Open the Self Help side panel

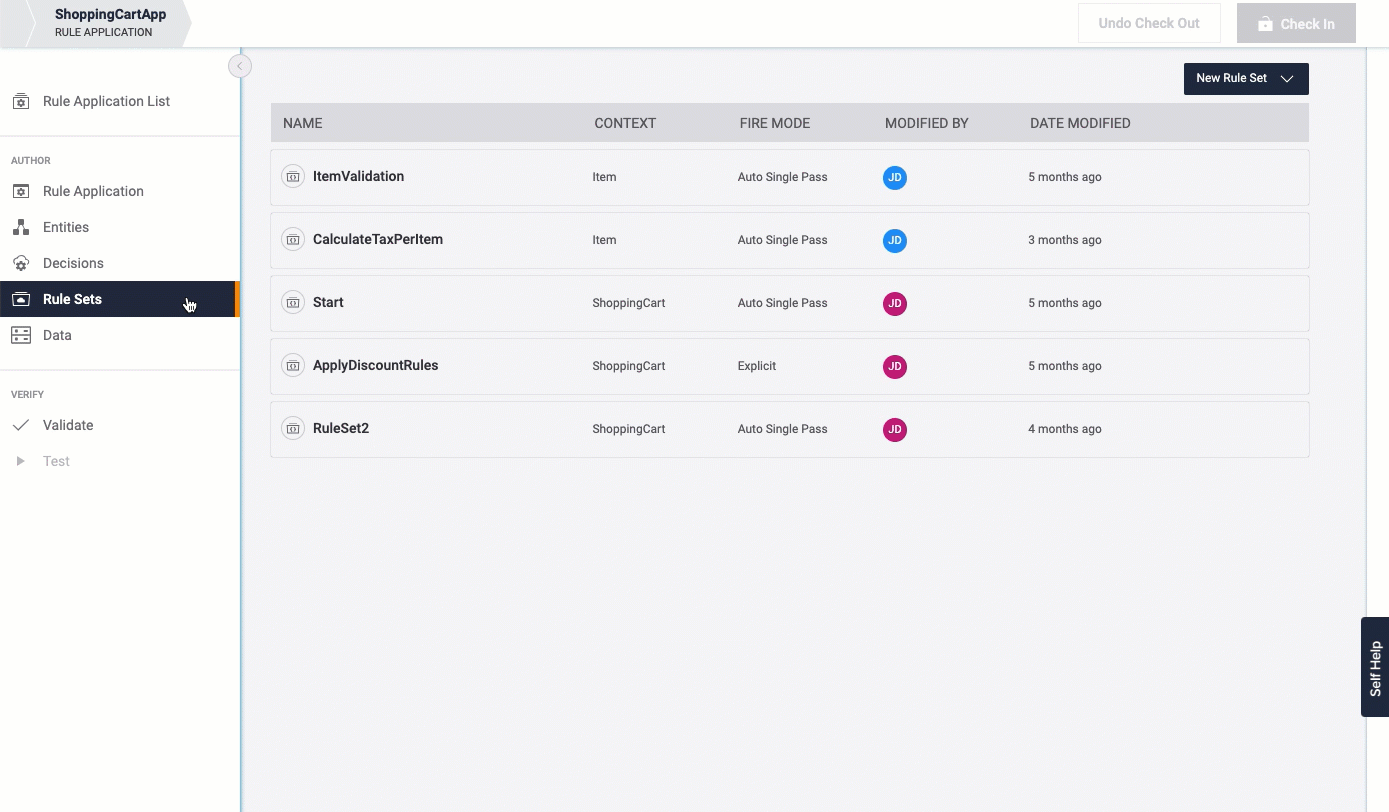pyautogui.click(x=1375, y=667)
